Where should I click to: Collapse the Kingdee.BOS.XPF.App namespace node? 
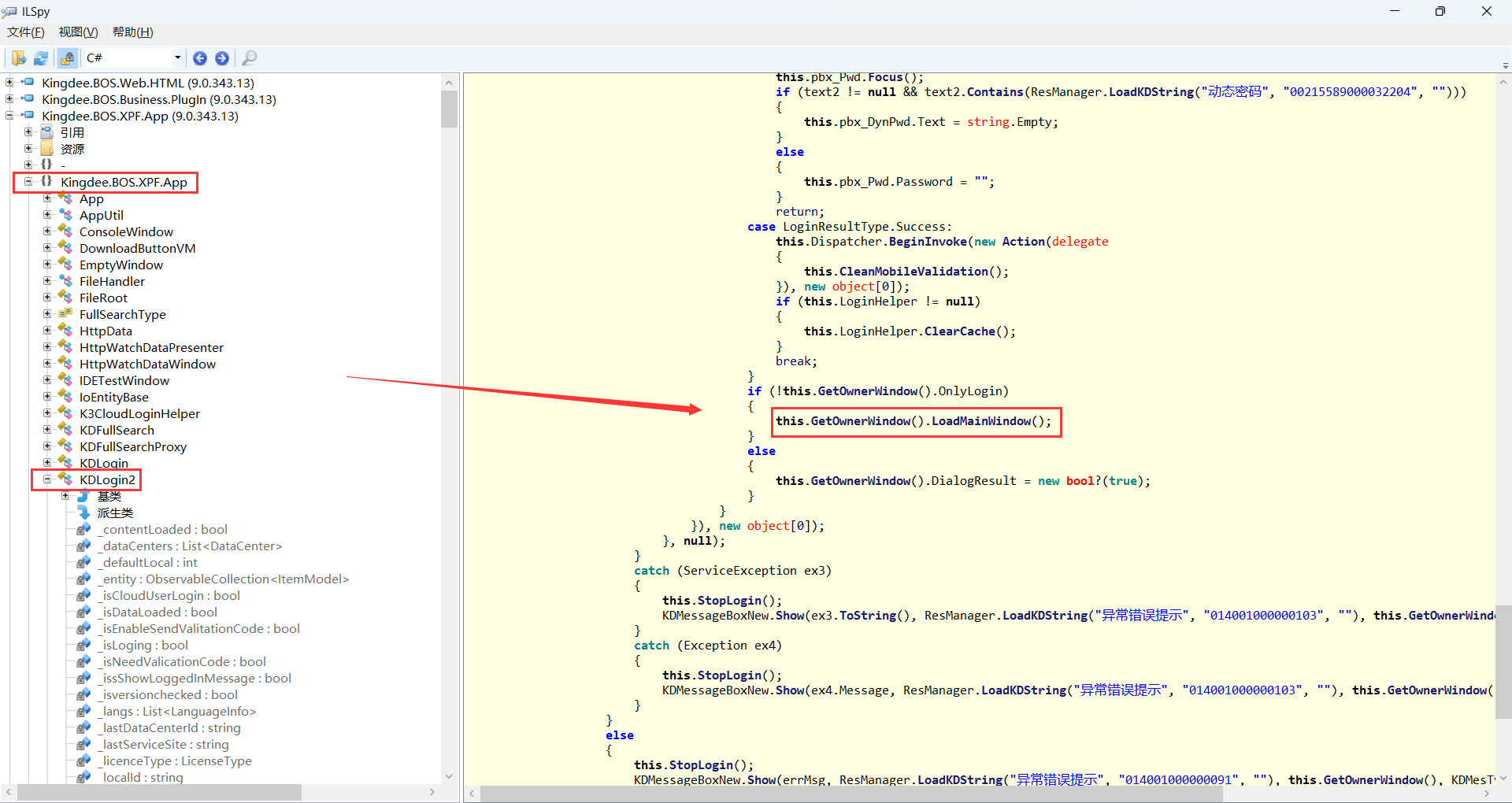[28, 181]
